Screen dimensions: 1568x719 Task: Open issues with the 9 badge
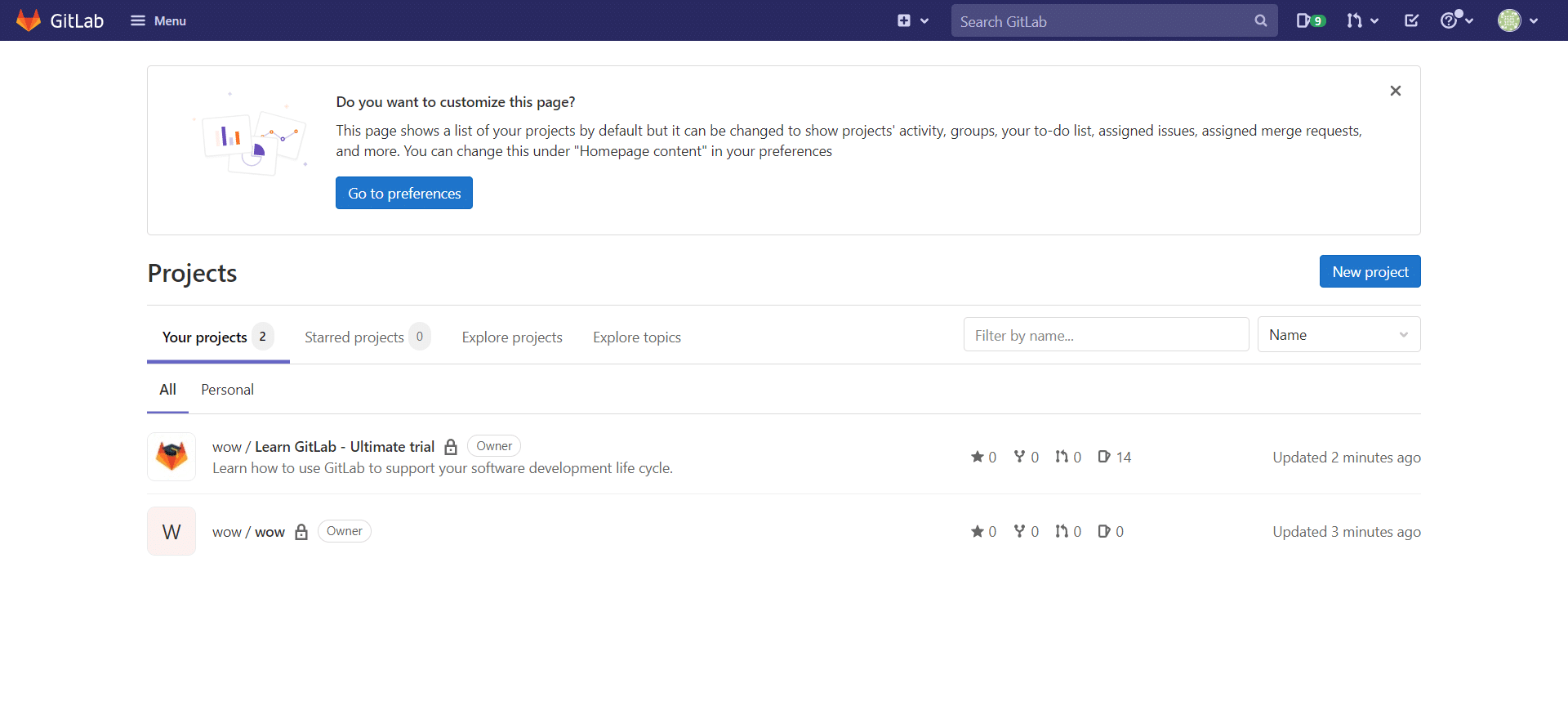point(1311,20)
